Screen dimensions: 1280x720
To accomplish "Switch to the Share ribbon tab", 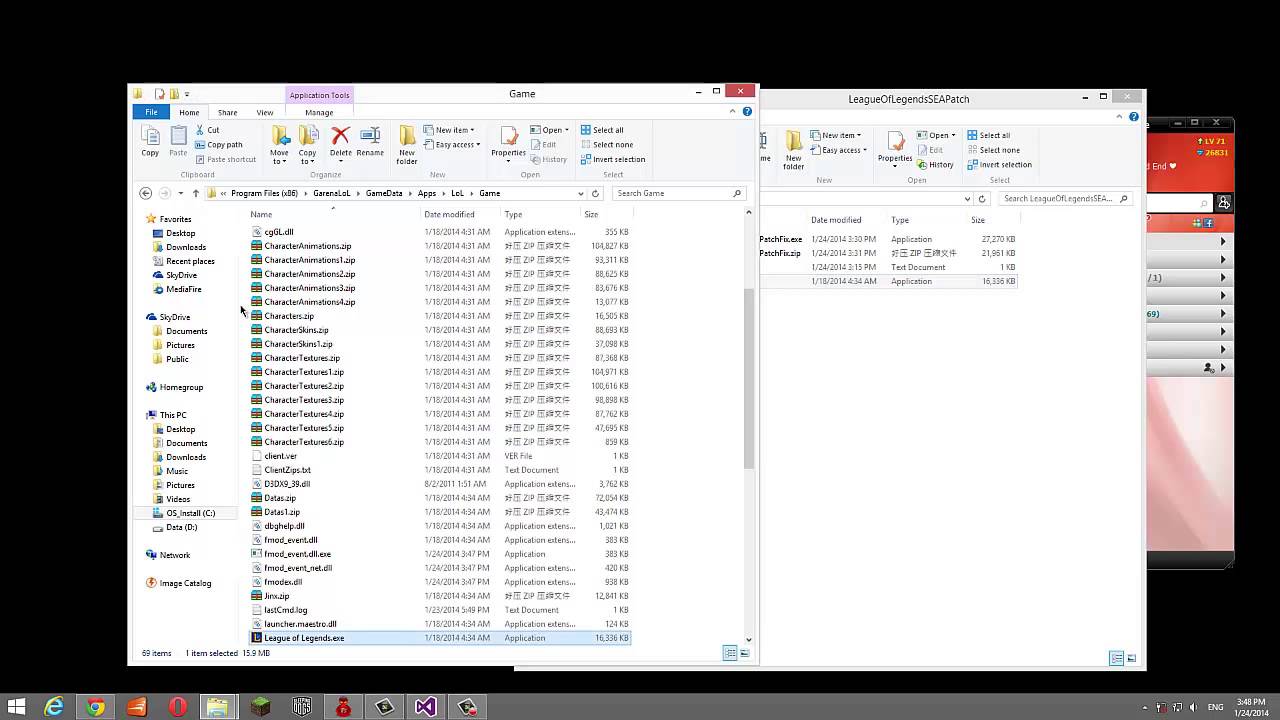I will point(227,112).
